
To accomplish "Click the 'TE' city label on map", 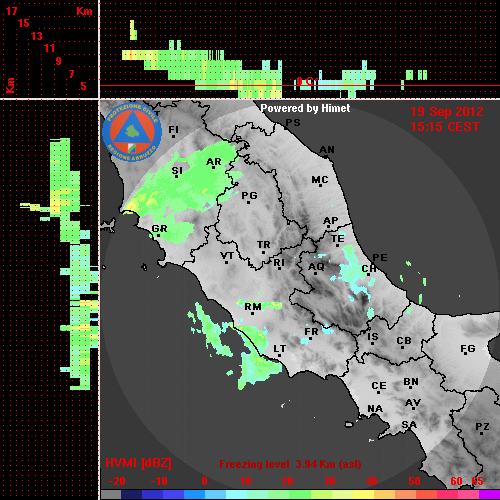I will [338, 239].
